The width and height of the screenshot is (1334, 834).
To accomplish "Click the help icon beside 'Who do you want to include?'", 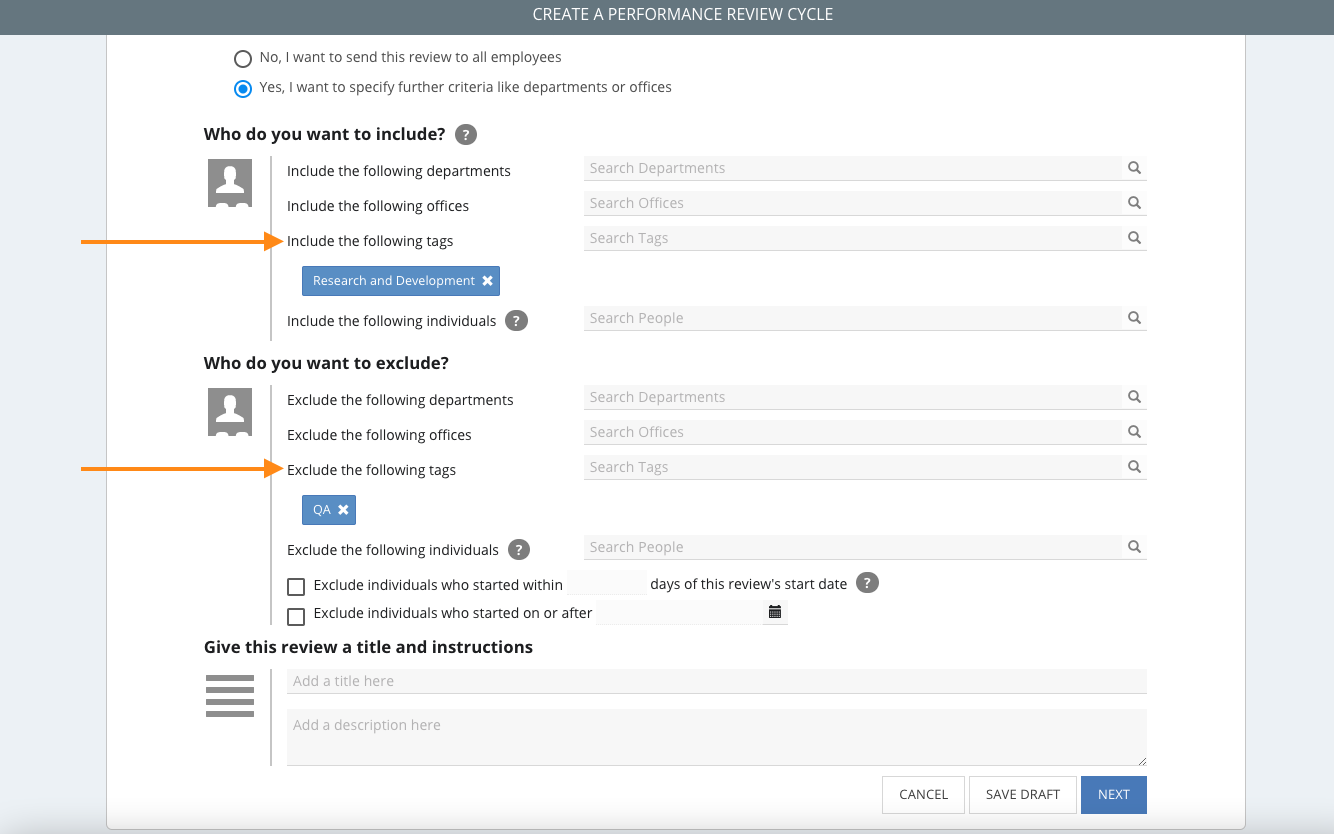I will 465,135.
